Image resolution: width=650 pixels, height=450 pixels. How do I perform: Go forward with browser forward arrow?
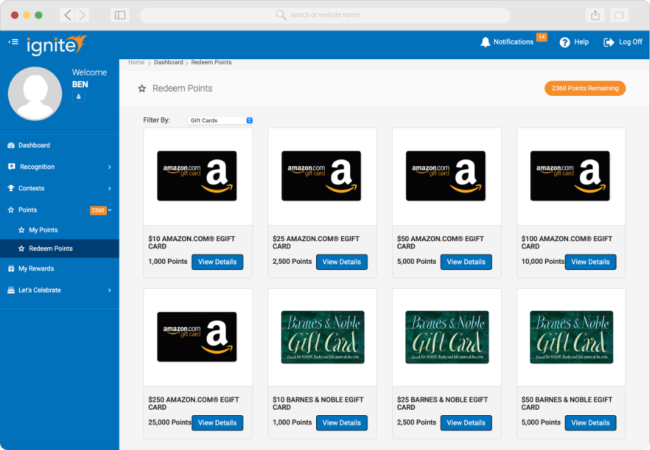pyautogui.click(x=82, y=15)
